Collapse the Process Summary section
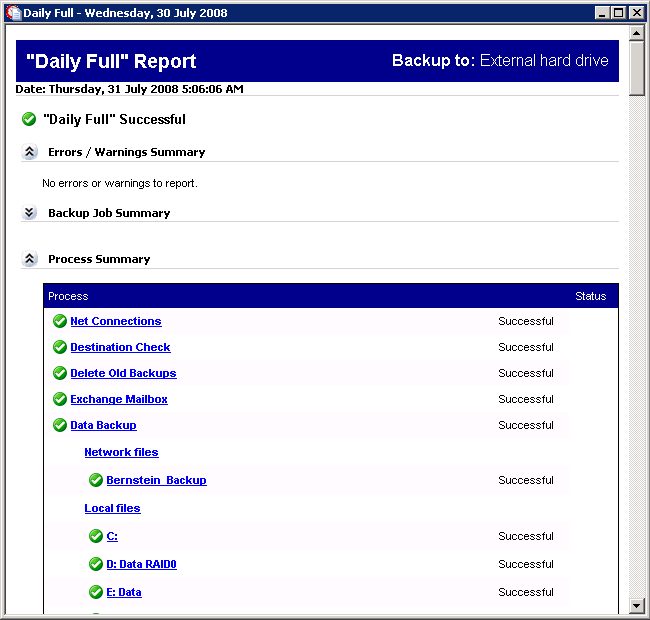This screenshot has height=620, width=650. 29,259
